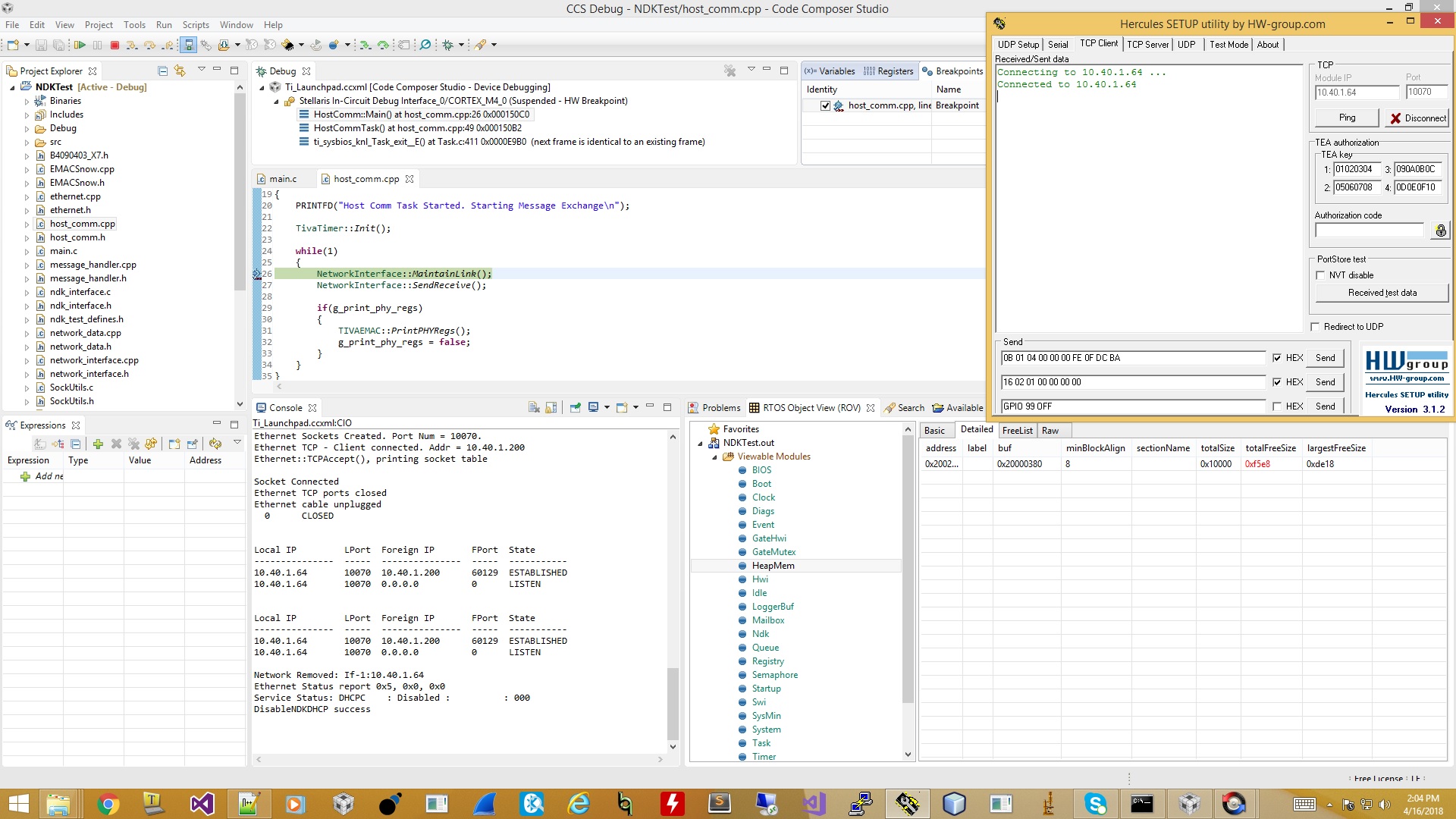Click green plus in Expressions panel

98,444
